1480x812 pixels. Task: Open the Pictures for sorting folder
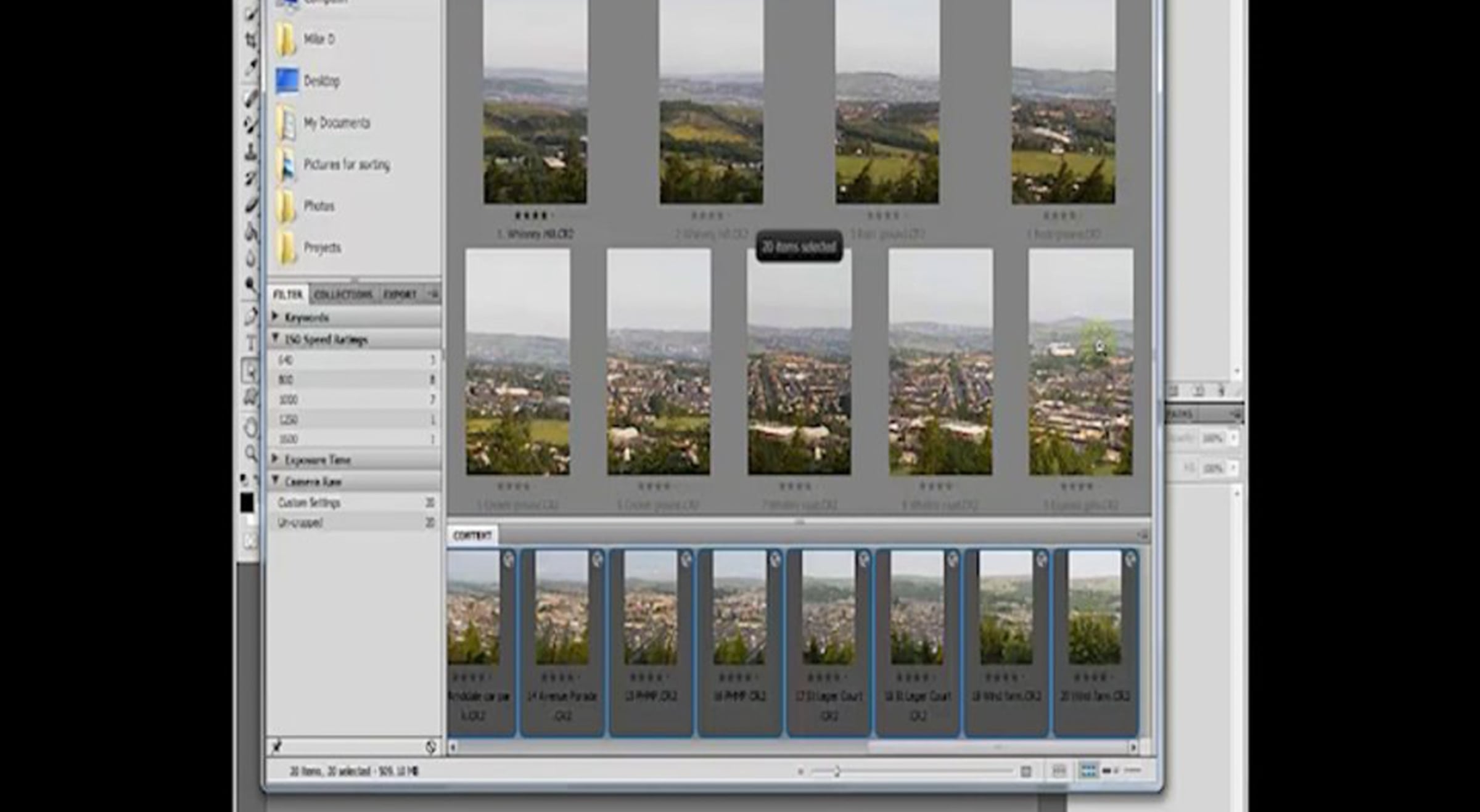(x=346, y=165)
